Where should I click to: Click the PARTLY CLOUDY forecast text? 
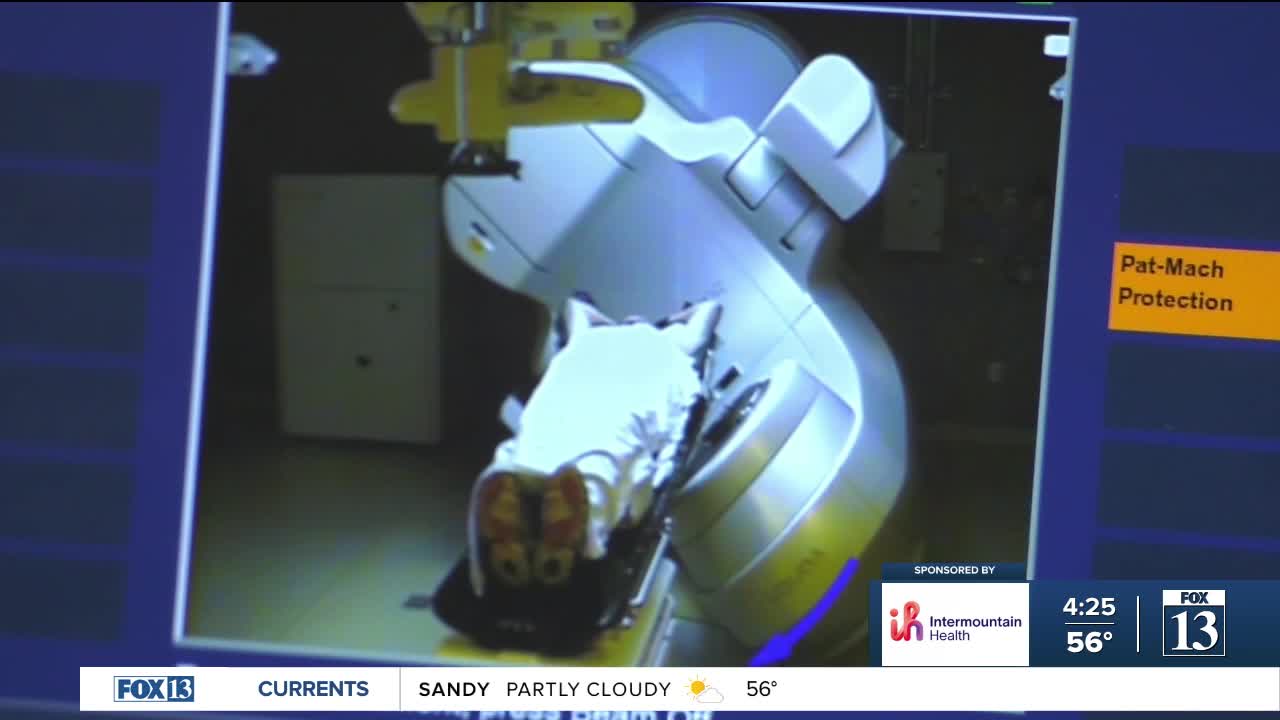(588, 689)
